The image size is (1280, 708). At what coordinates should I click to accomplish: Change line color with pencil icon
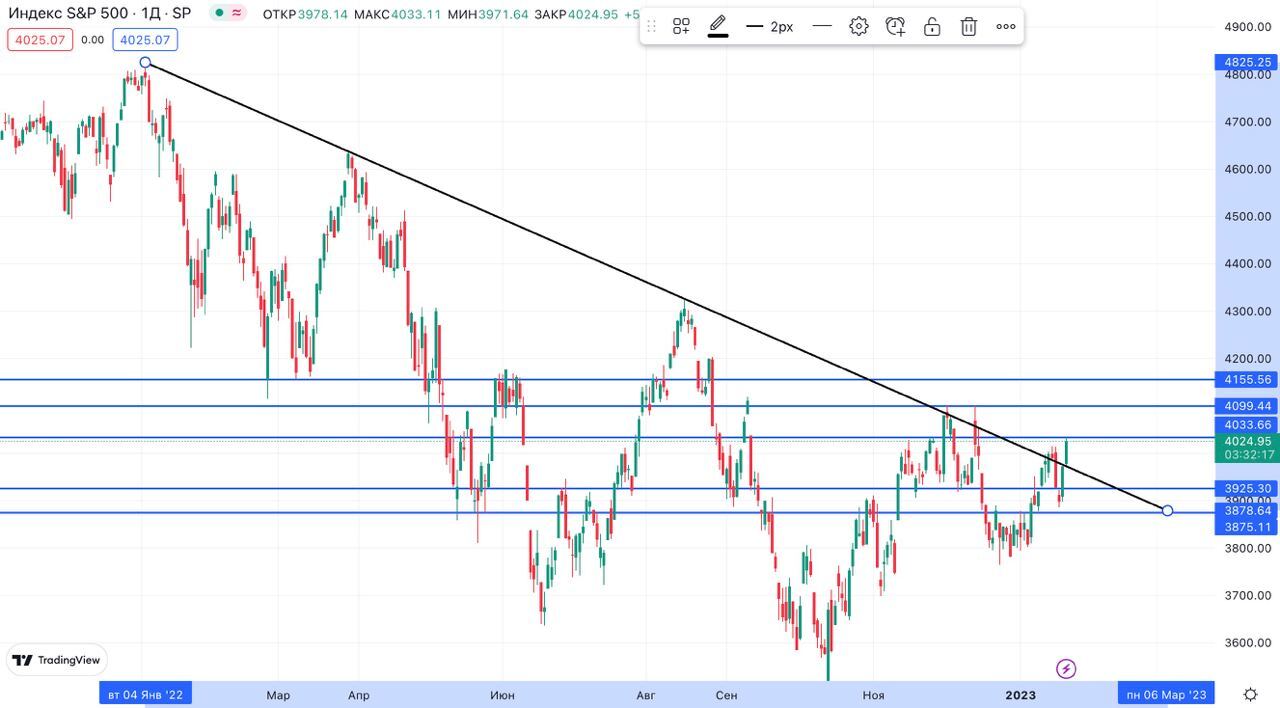718,27
